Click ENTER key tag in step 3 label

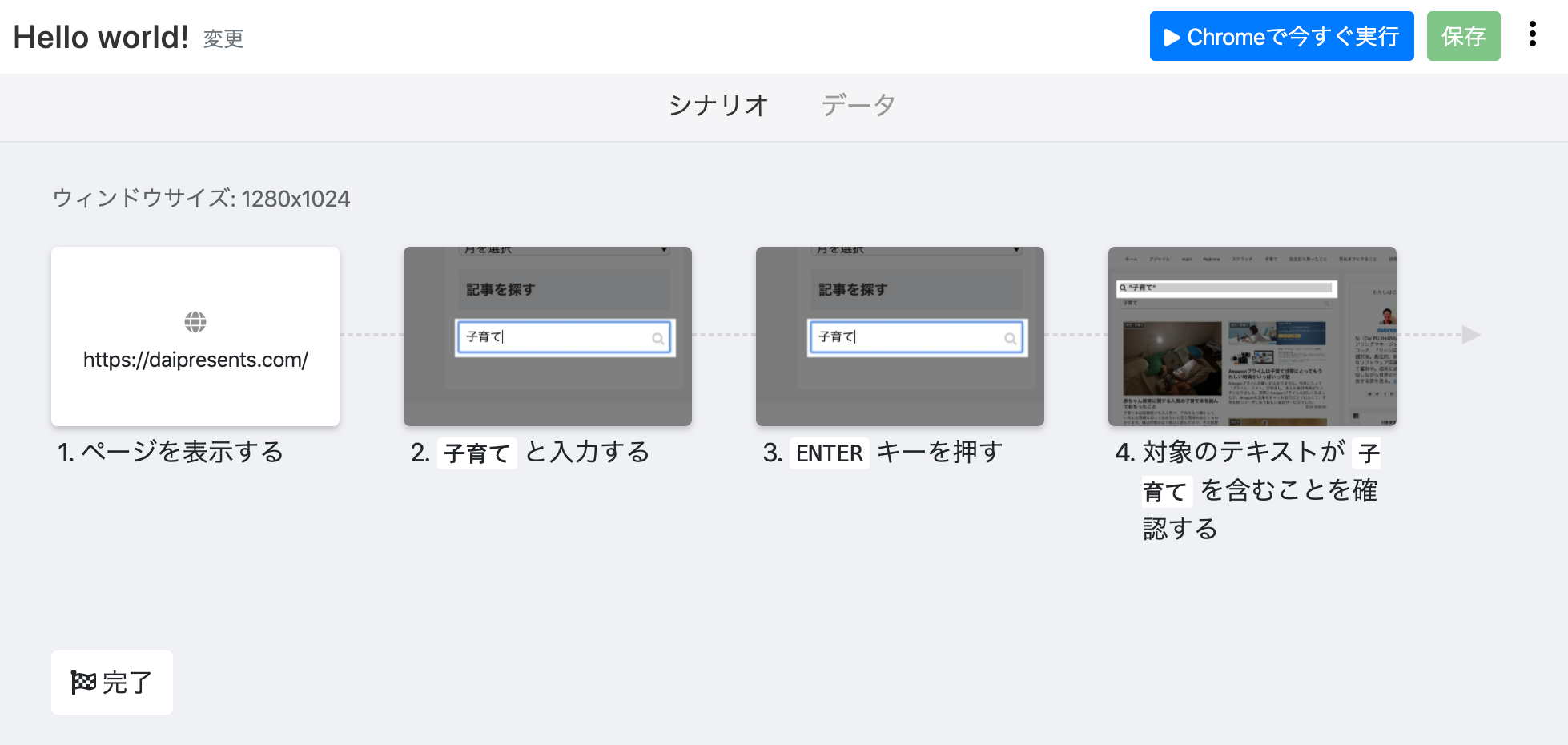coord(829,453)
